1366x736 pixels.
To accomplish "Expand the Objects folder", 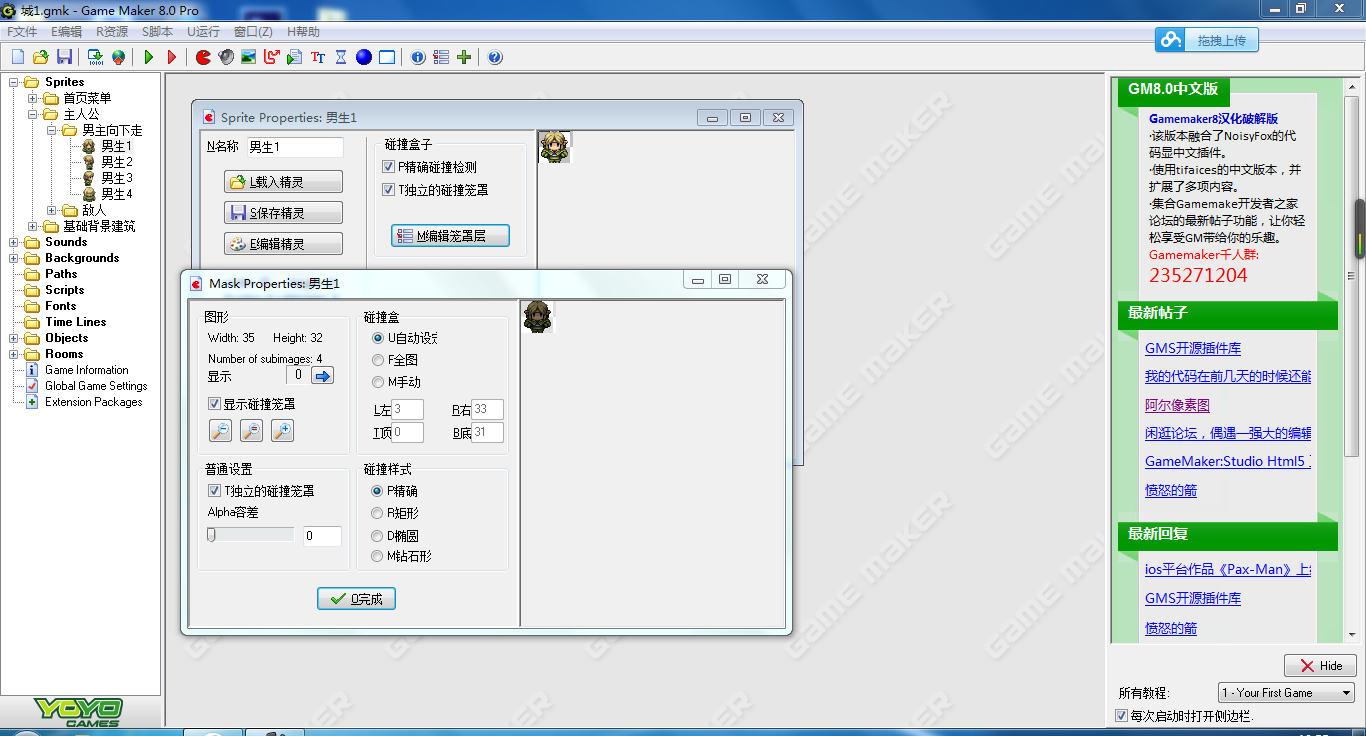I will 14,338.
